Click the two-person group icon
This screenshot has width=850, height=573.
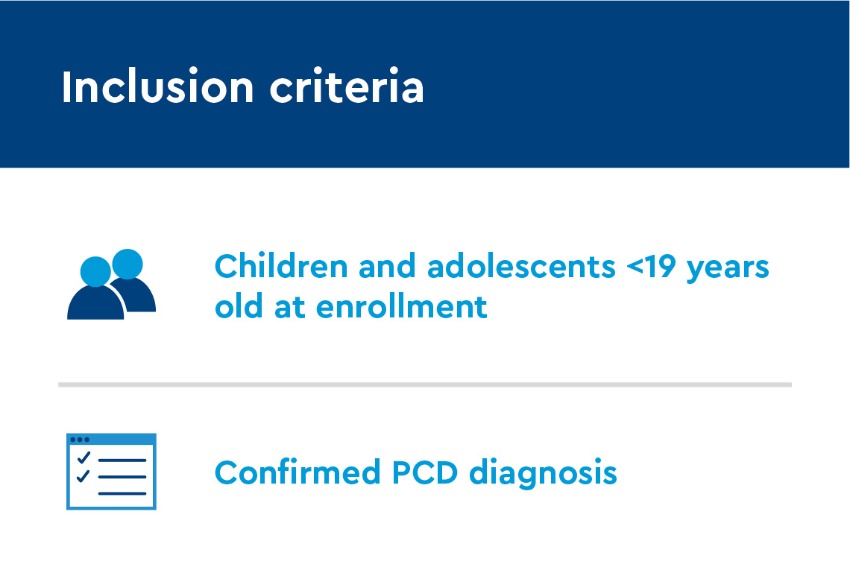point(111,285)
